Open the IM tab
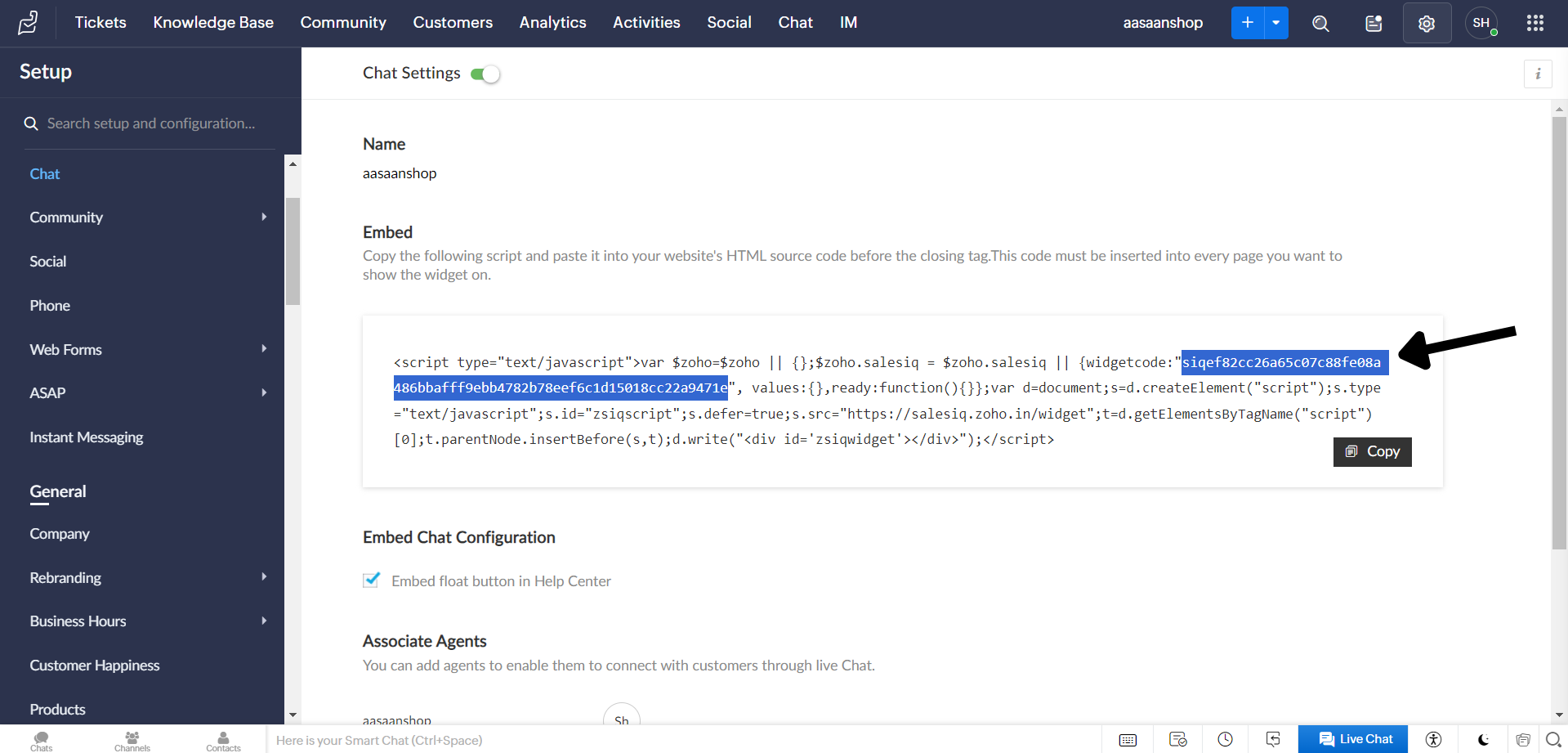This screenshot has width=1568, height=753. (848, 23)
